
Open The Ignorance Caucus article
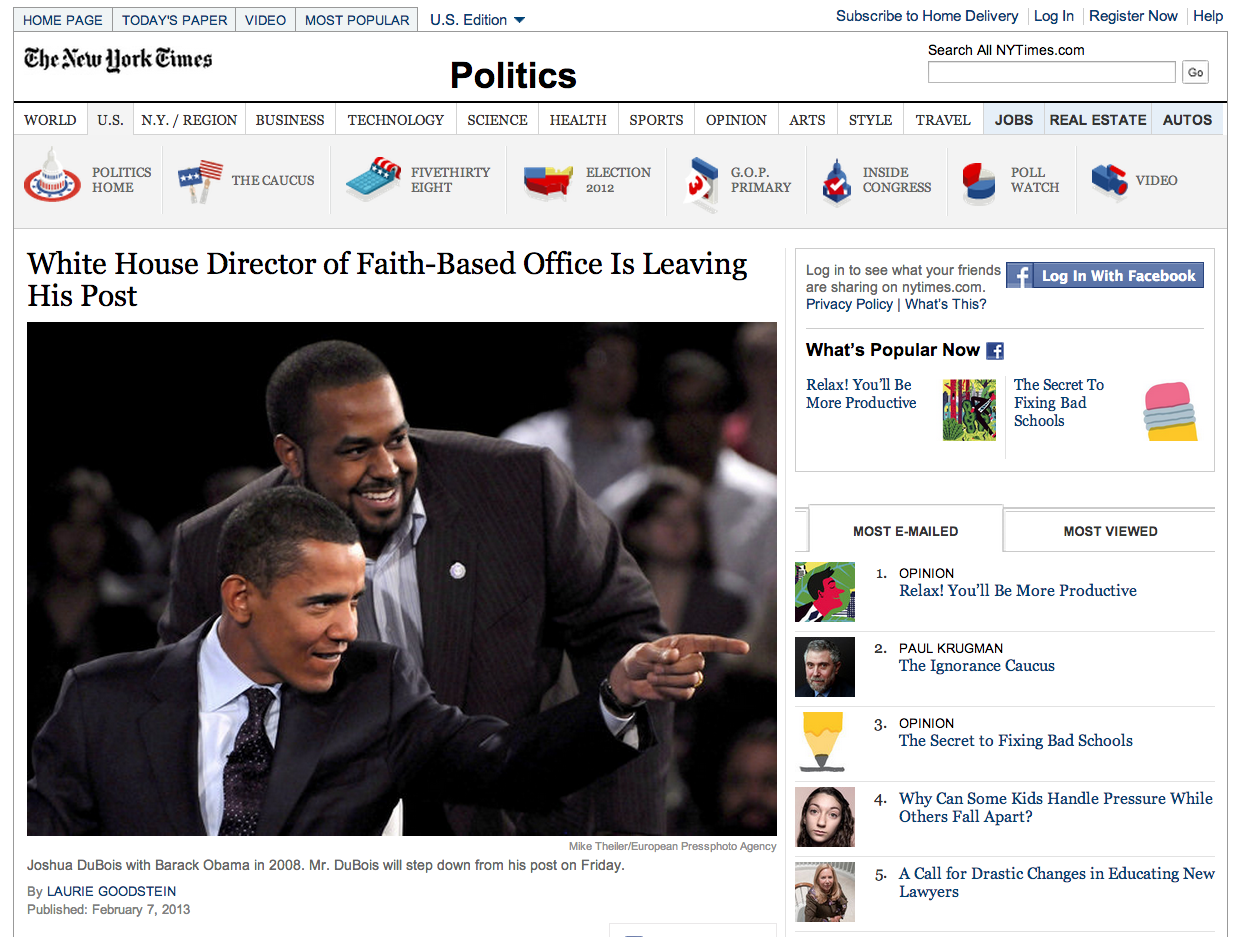(x=976, y=666)
